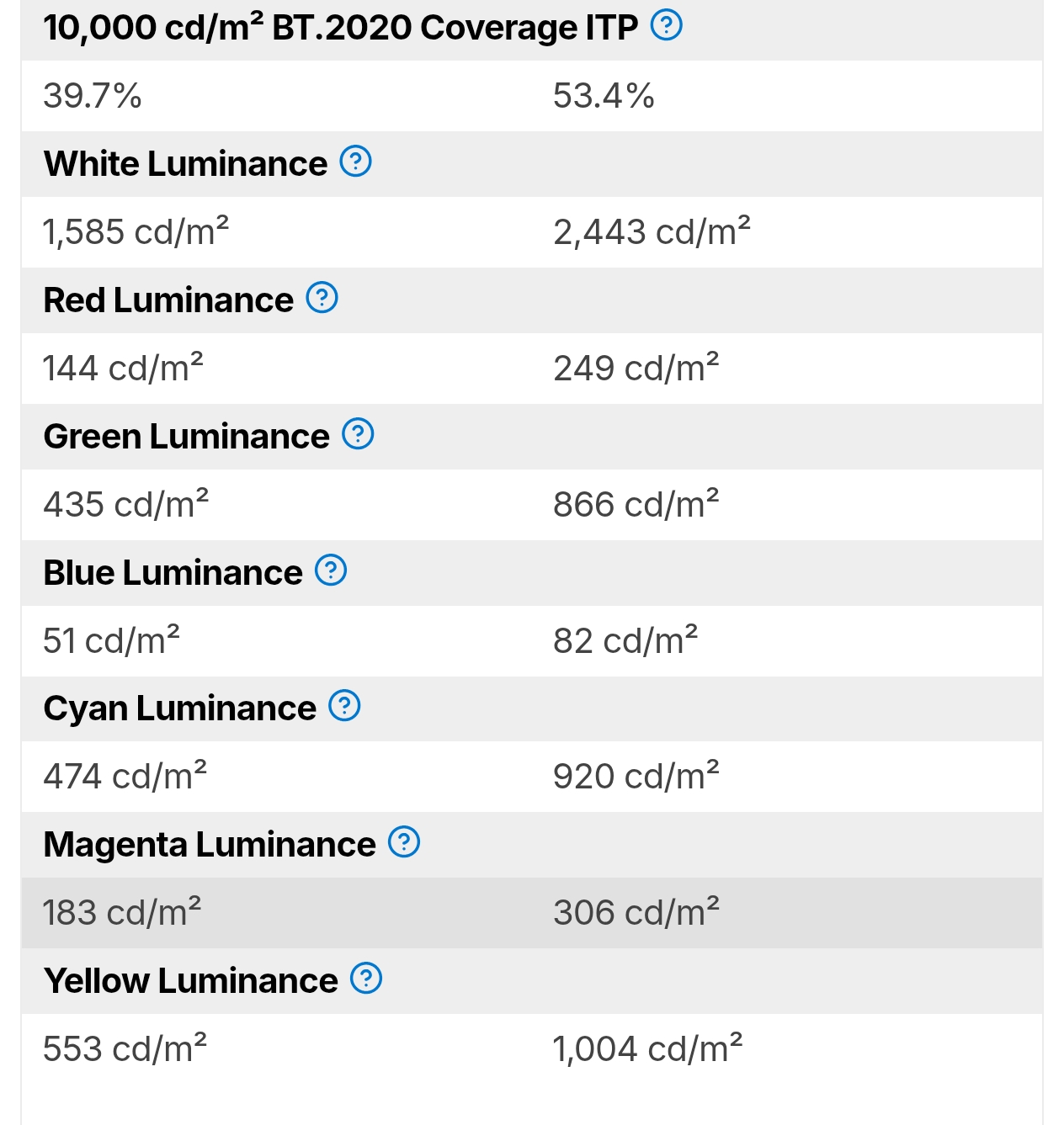
Task: Select the 53.4% coverage value
Action: coord(604,96)
